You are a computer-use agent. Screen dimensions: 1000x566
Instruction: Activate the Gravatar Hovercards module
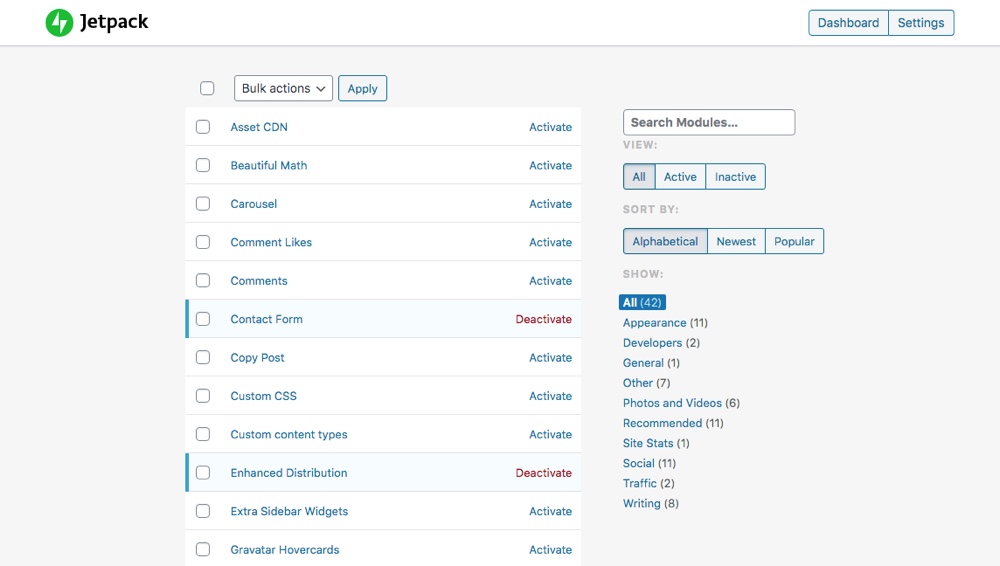pos(550,549)
